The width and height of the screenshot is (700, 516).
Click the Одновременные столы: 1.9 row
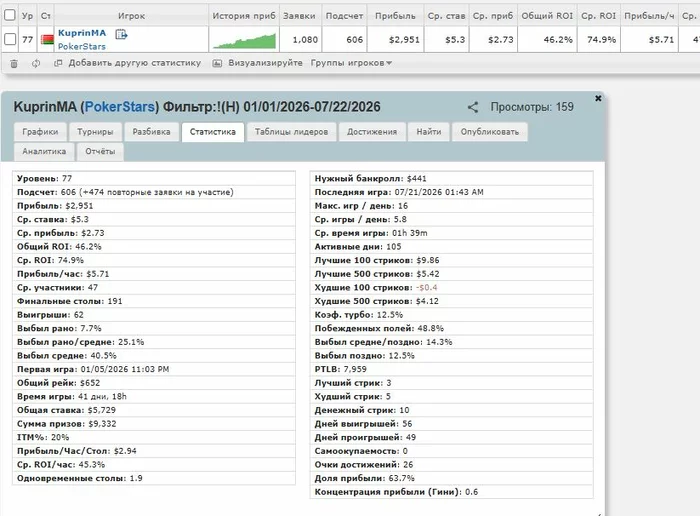tap(154, 478)
